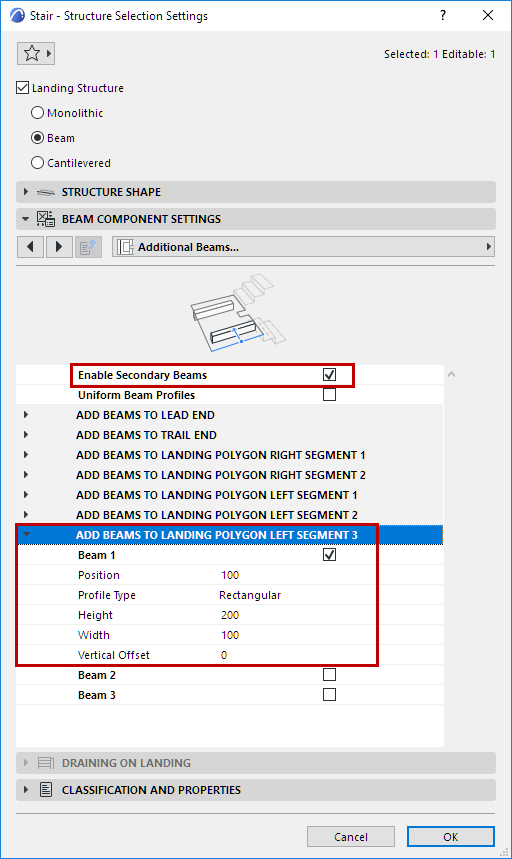
Task: Click the Beam Component Settings panel icon
Action: [45, 219]
